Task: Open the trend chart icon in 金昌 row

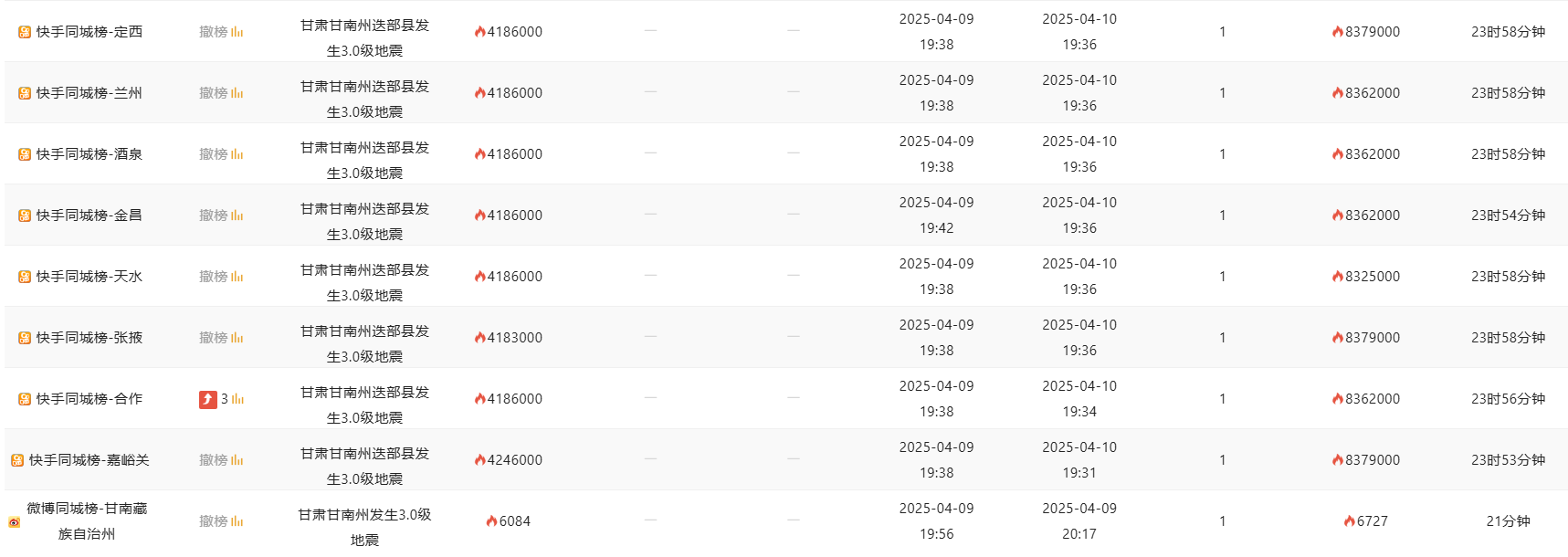Action: point(237,215)
